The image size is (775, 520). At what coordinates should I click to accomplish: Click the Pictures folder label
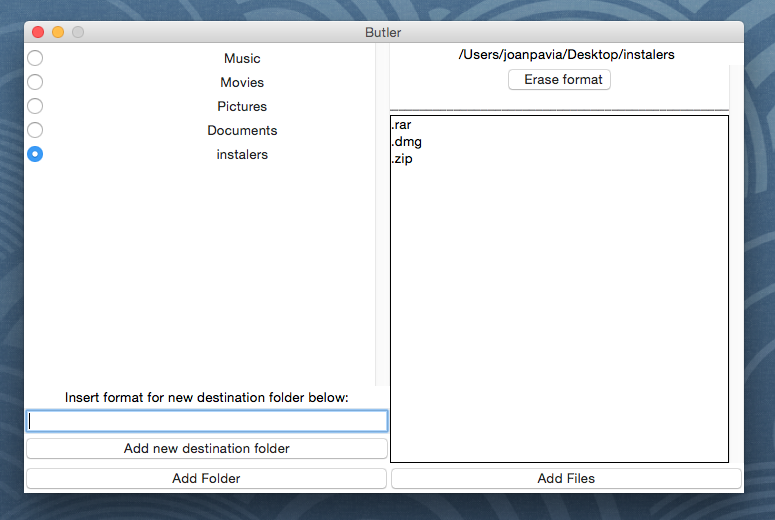tap(242, 106)
